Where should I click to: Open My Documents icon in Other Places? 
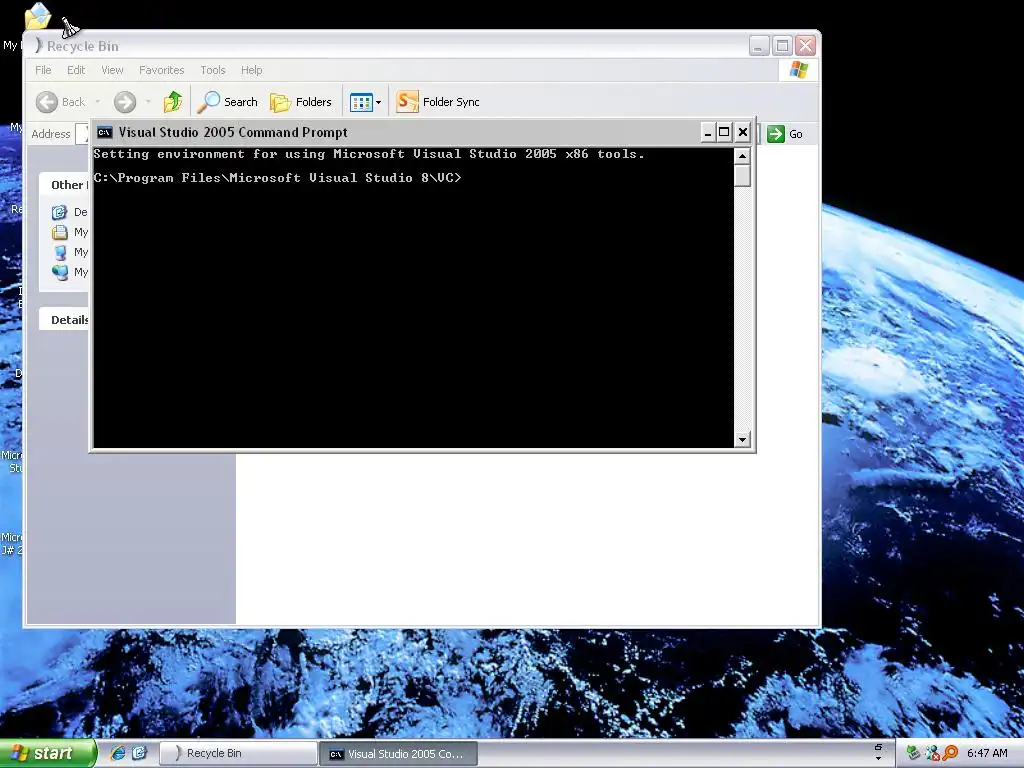pyautogui.click(x=59, y=232)
